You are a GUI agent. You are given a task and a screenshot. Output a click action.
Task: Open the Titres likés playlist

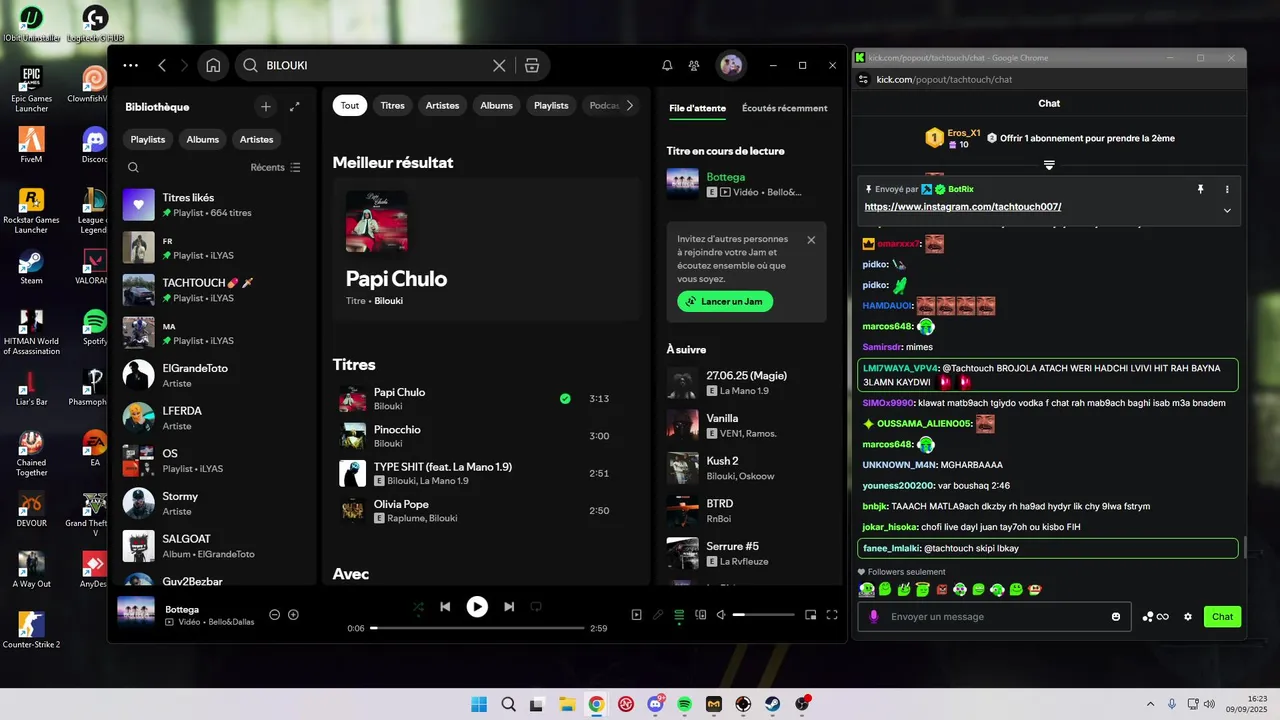[216, 205]
